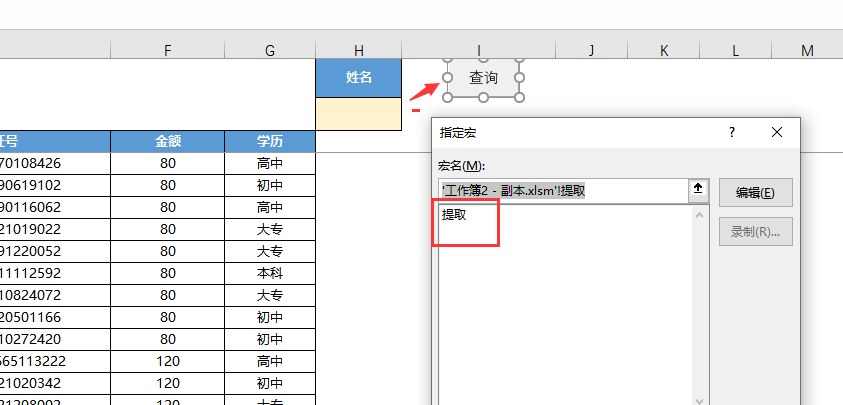Click the 录制(R)... button

coord(755,232)
